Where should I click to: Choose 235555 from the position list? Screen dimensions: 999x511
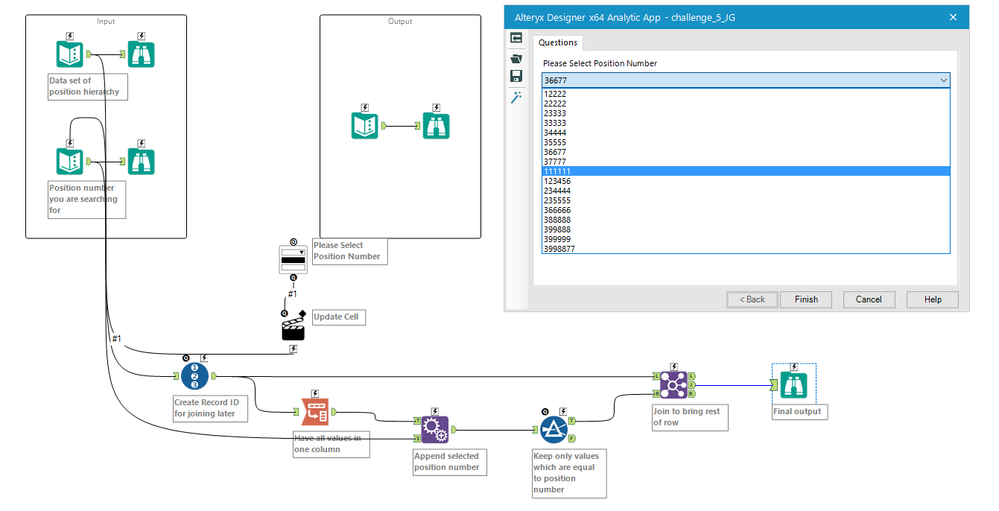pos(746,200)
